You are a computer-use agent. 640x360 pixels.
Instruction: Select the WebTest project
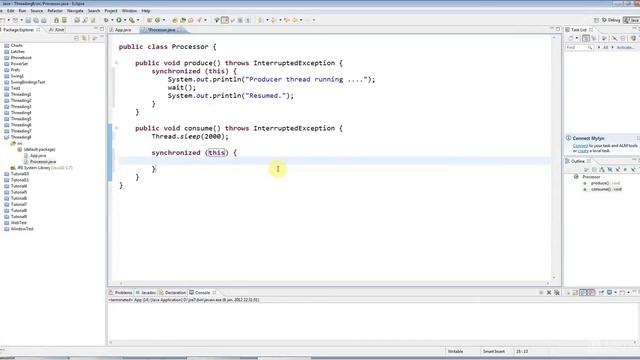tap(18, 223)
